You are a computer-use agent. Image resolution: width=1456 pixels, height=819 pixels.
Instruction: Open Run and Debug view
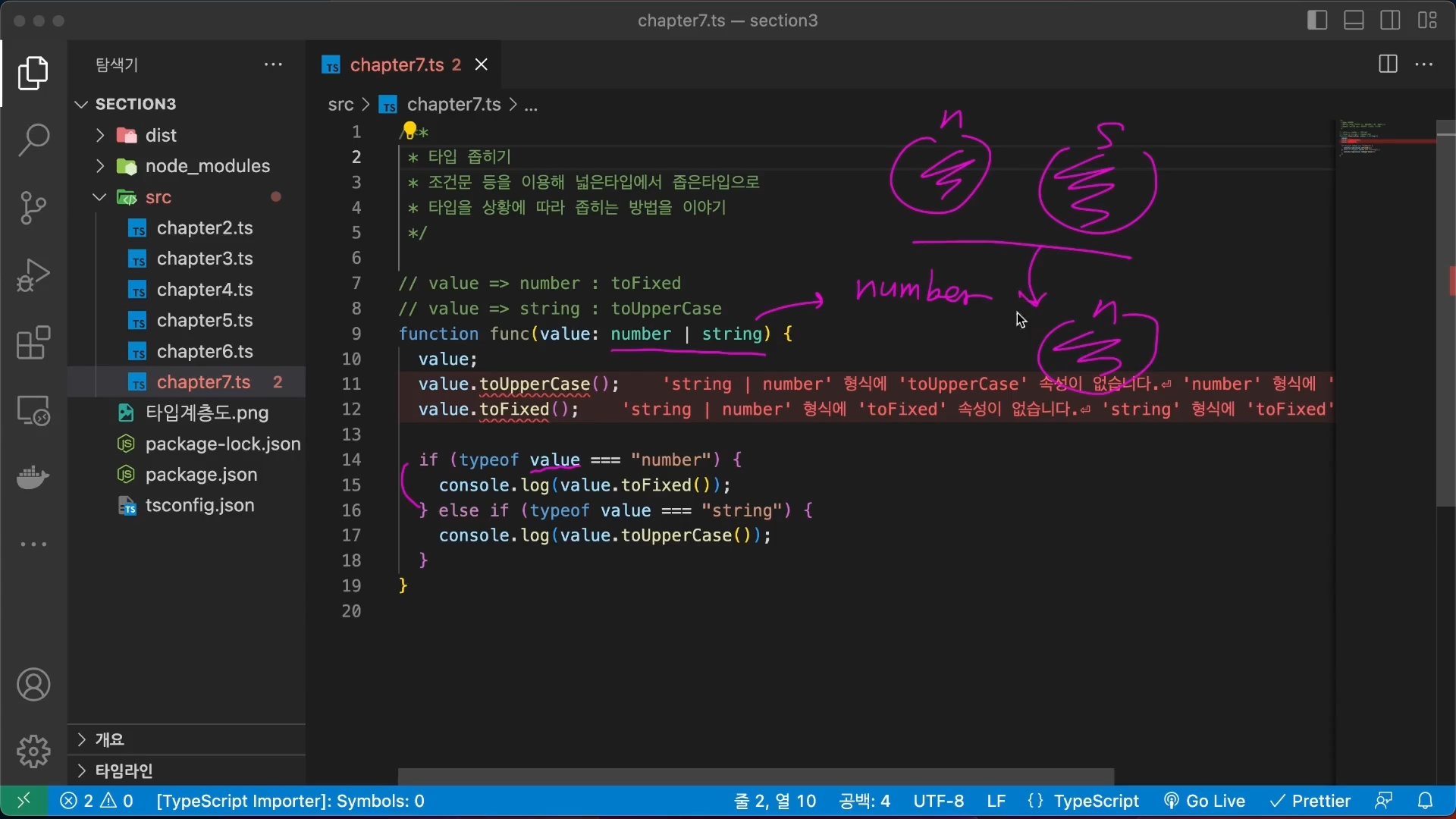(33, 275)
